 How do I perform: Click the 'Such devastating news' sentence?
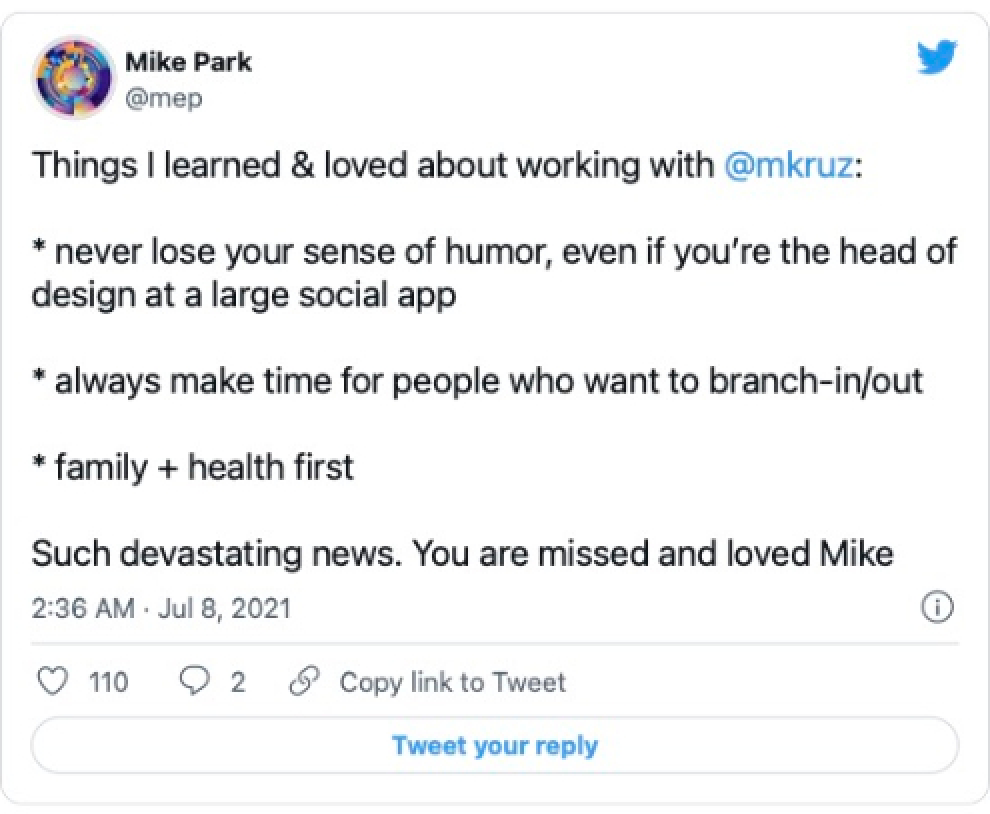pos(462,553)
